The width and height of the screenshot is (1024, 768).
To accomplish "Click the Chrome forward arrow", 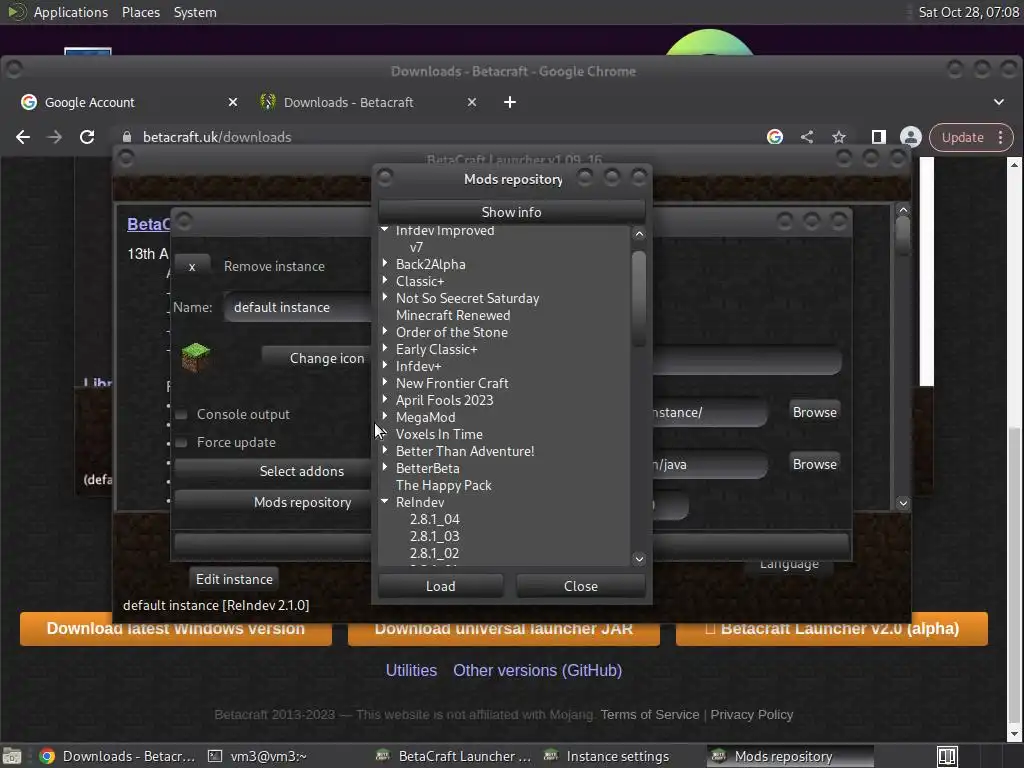I will pos(55,137).
